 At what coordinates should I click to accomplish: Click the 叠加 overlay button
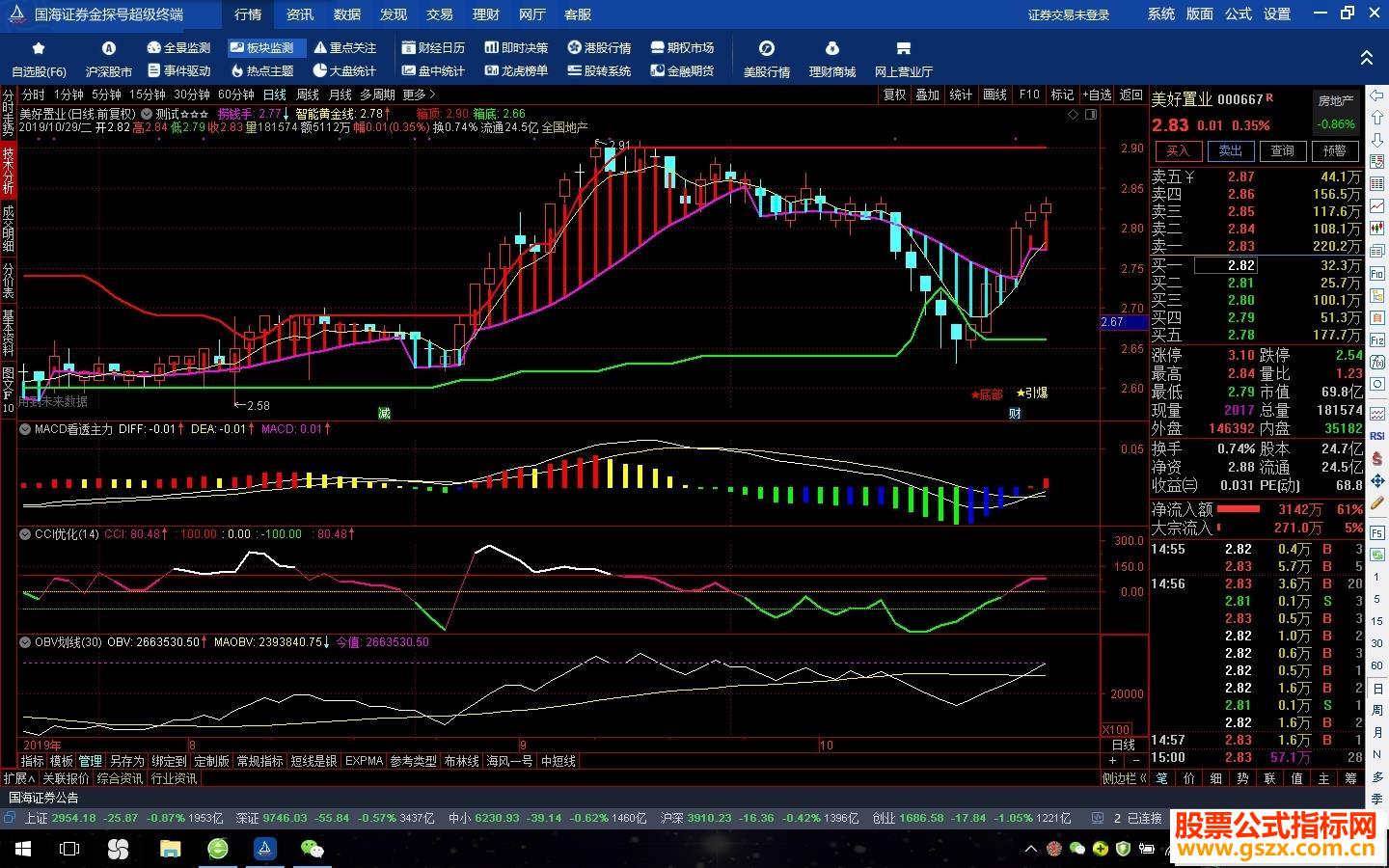coord(928,95)
